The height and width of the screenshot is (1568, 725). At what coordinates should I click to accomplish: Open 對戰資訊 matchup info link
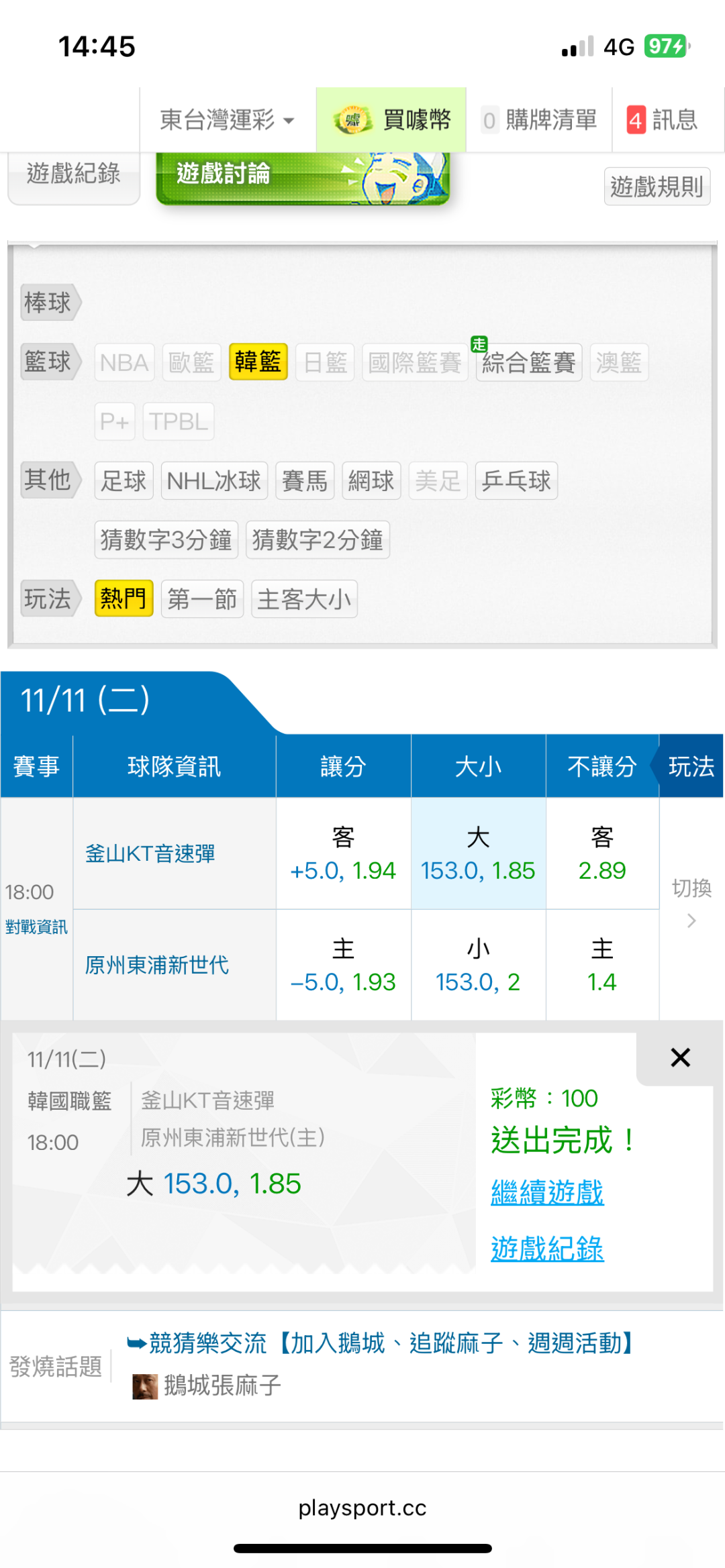(x=36, y=927)
